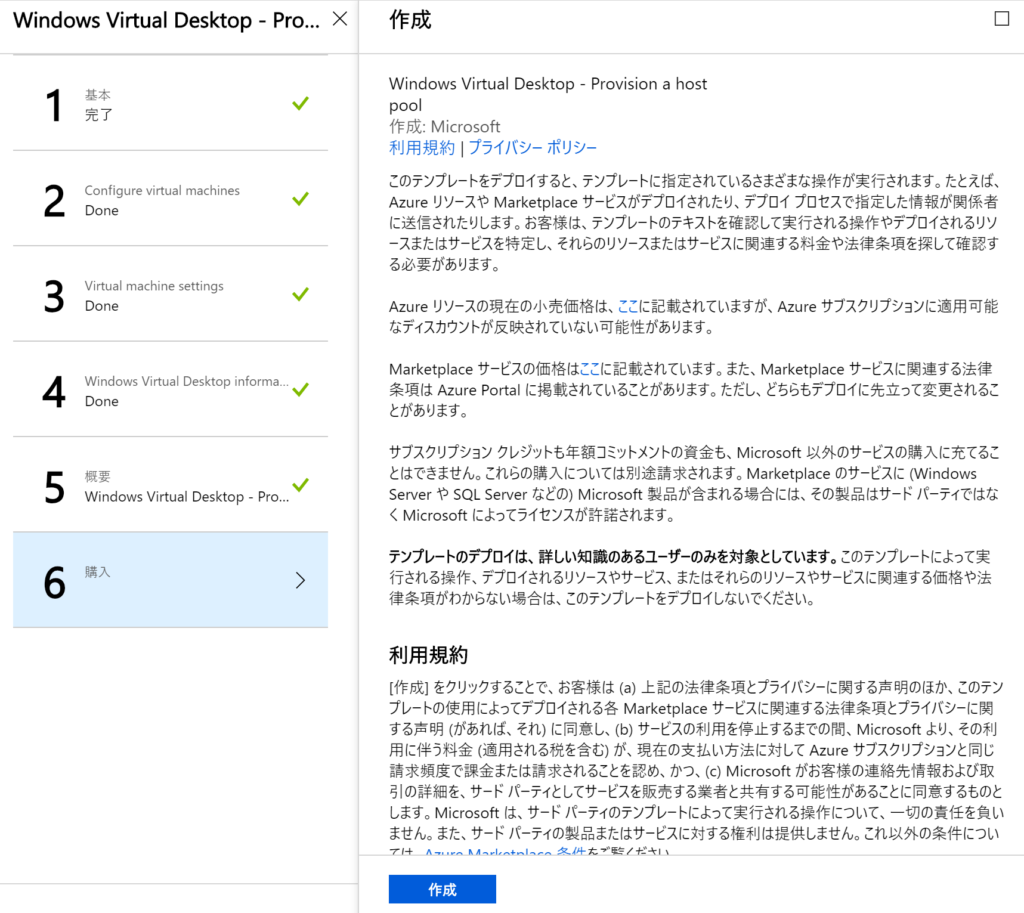Open step 1 基本 完了
Screen dimensions: 1024x913
click(170, 103)
